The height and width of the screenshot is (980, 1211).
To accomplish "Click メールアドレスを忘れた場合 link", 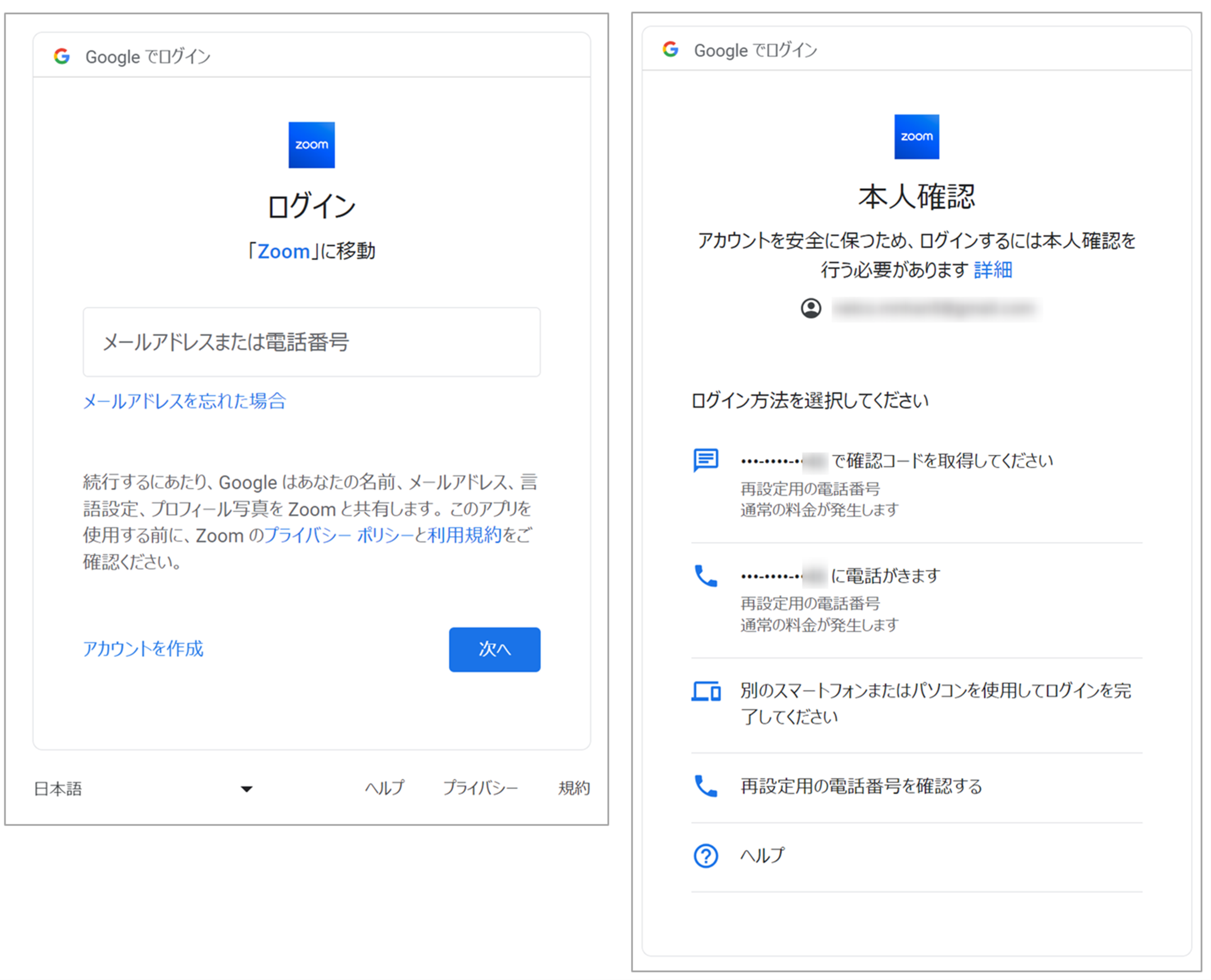I will pyautogui.click(x=184, y=401).
